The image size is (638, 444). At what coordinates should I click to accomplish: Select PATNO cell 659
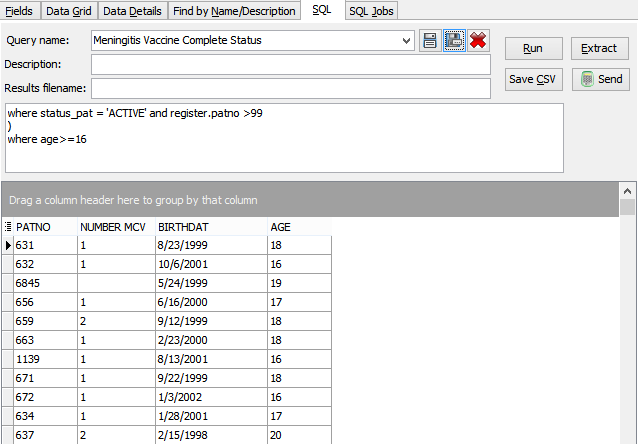tap(45, 322)
